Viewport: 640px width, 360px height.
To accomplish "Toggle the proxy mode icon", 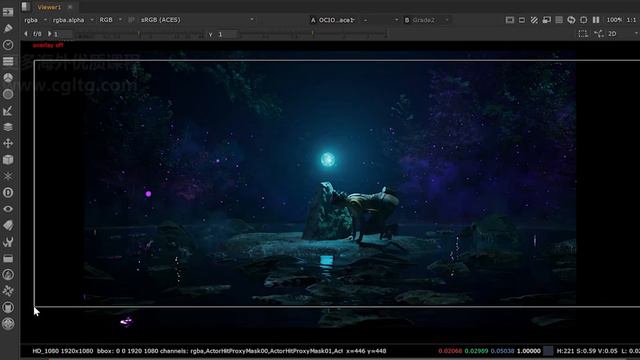I will 547,20.
